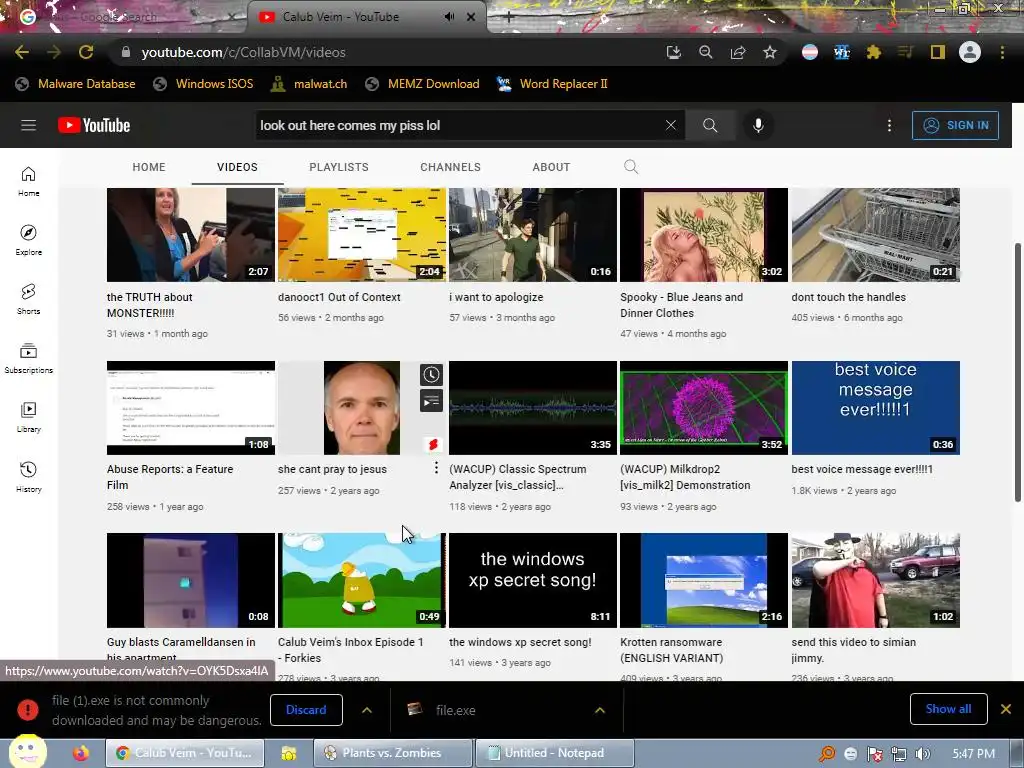
Task: Open the zoom magnifier icon in address bar
Action: (705, 52)
